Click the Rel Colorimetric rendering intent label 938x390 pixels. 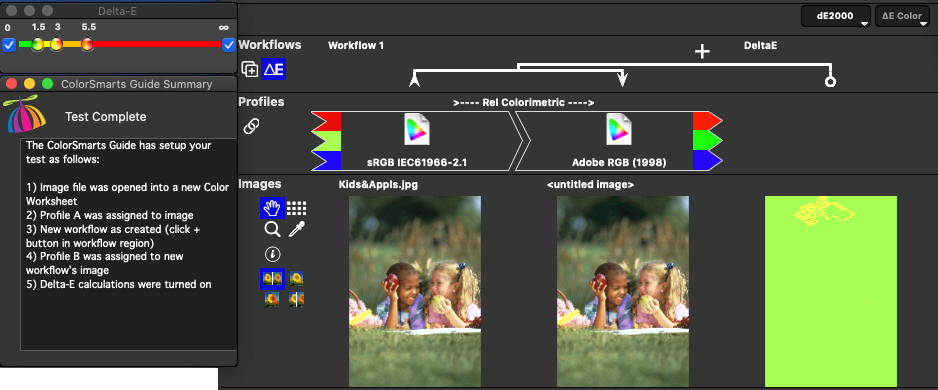coord(523,102)
